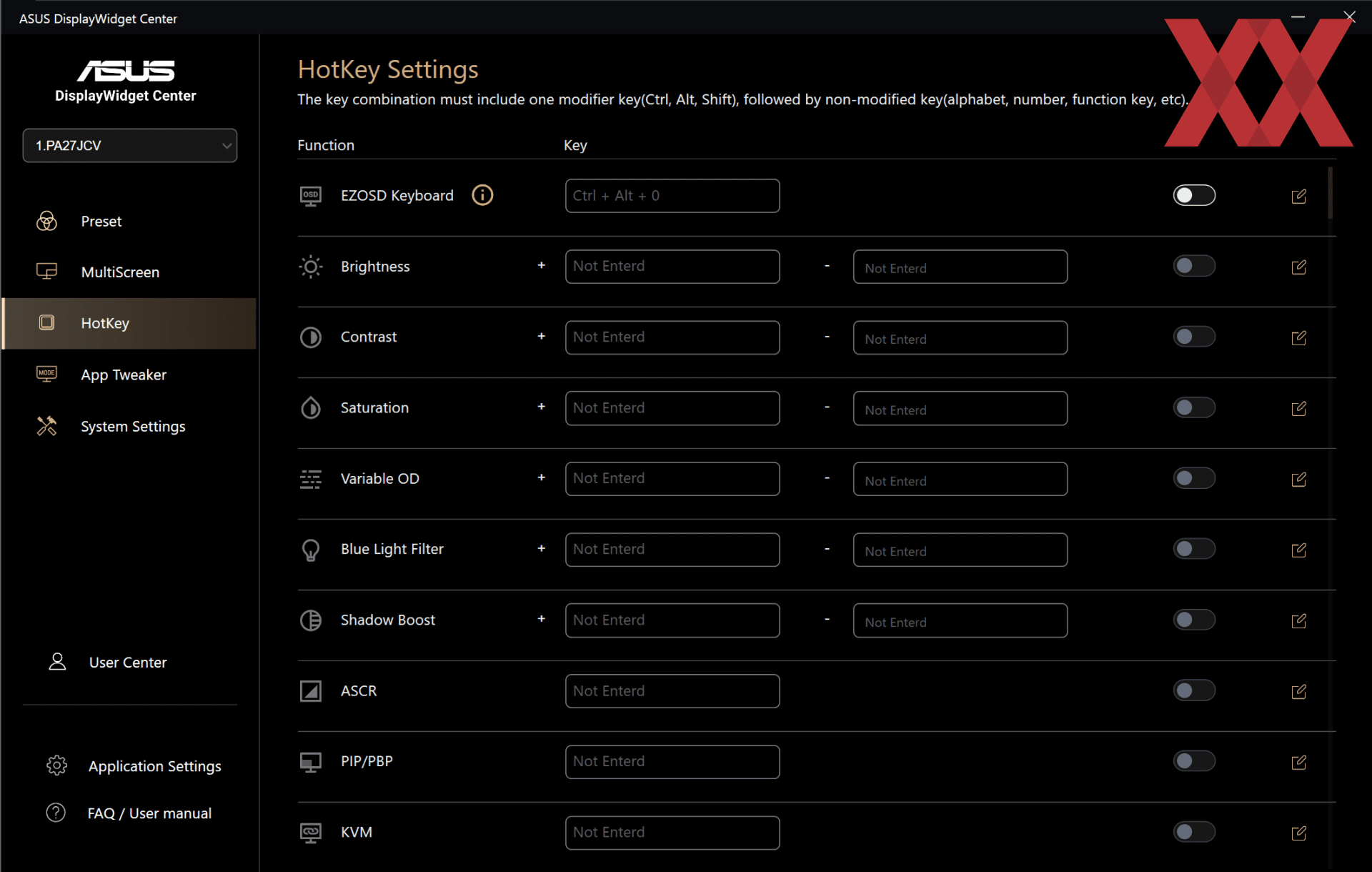Screen dimensions: 1372x872
Task: Enable the PIP/PBP hotkey toggle
Action: click(x=1194, y=761)
